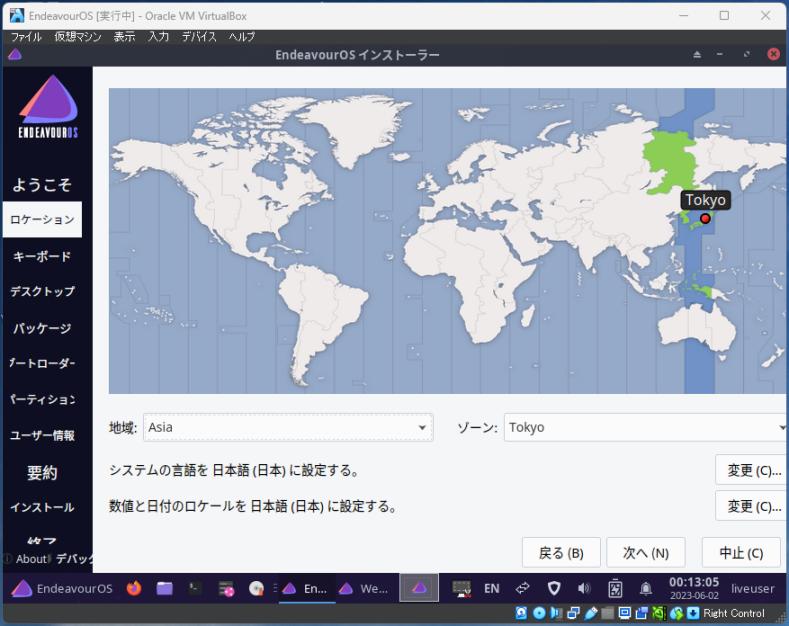Open the disc icon launcher in taskbar
The height and width of the screenshot is (626, 789).
pos(256,588)
